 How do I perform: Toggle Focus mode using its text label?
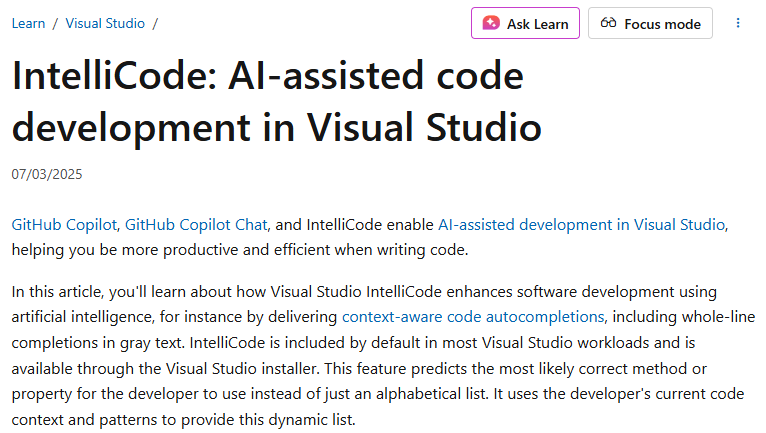coord(662,23)
